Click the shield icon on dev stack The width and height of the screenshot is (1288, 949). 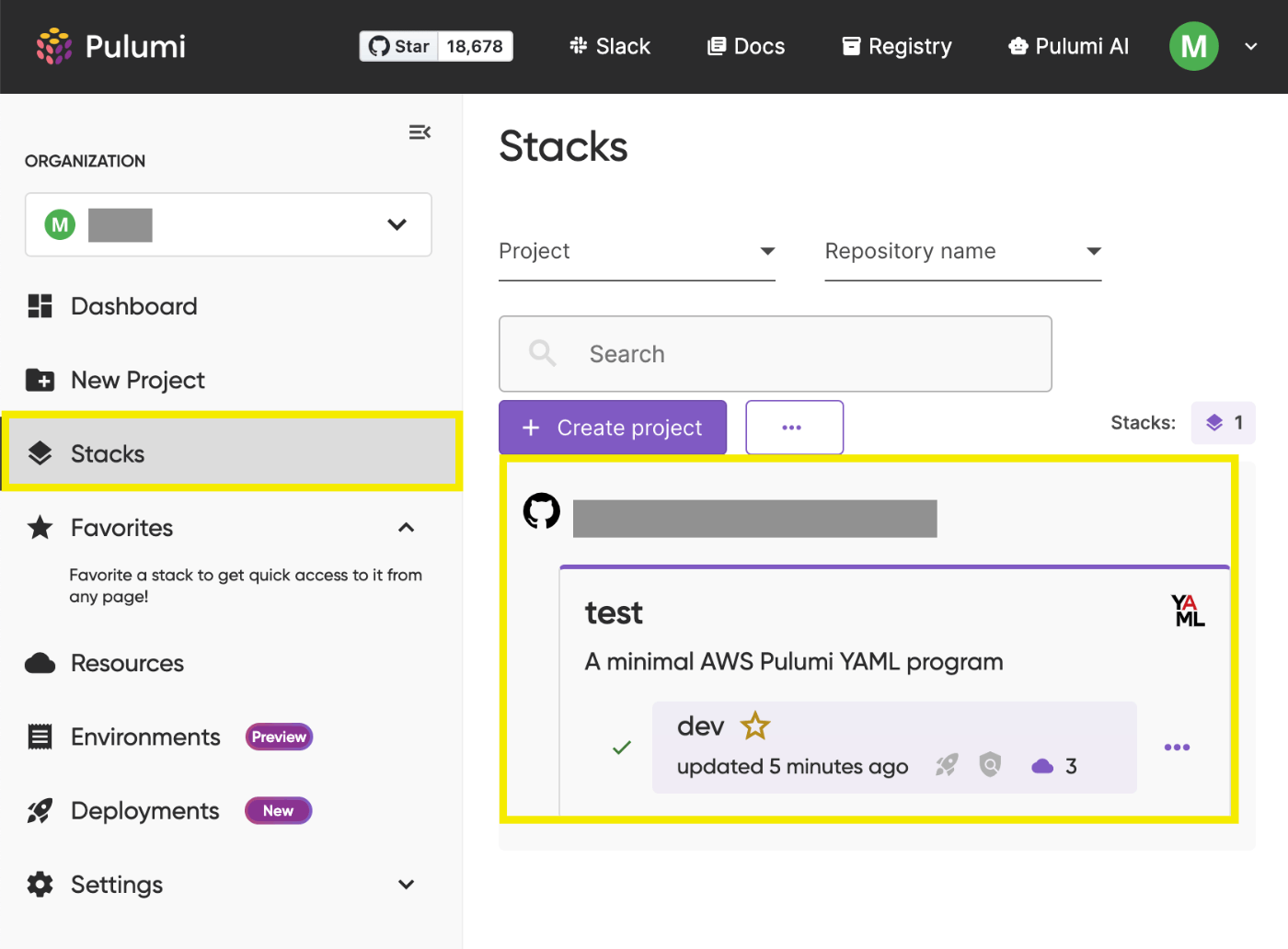990,765
